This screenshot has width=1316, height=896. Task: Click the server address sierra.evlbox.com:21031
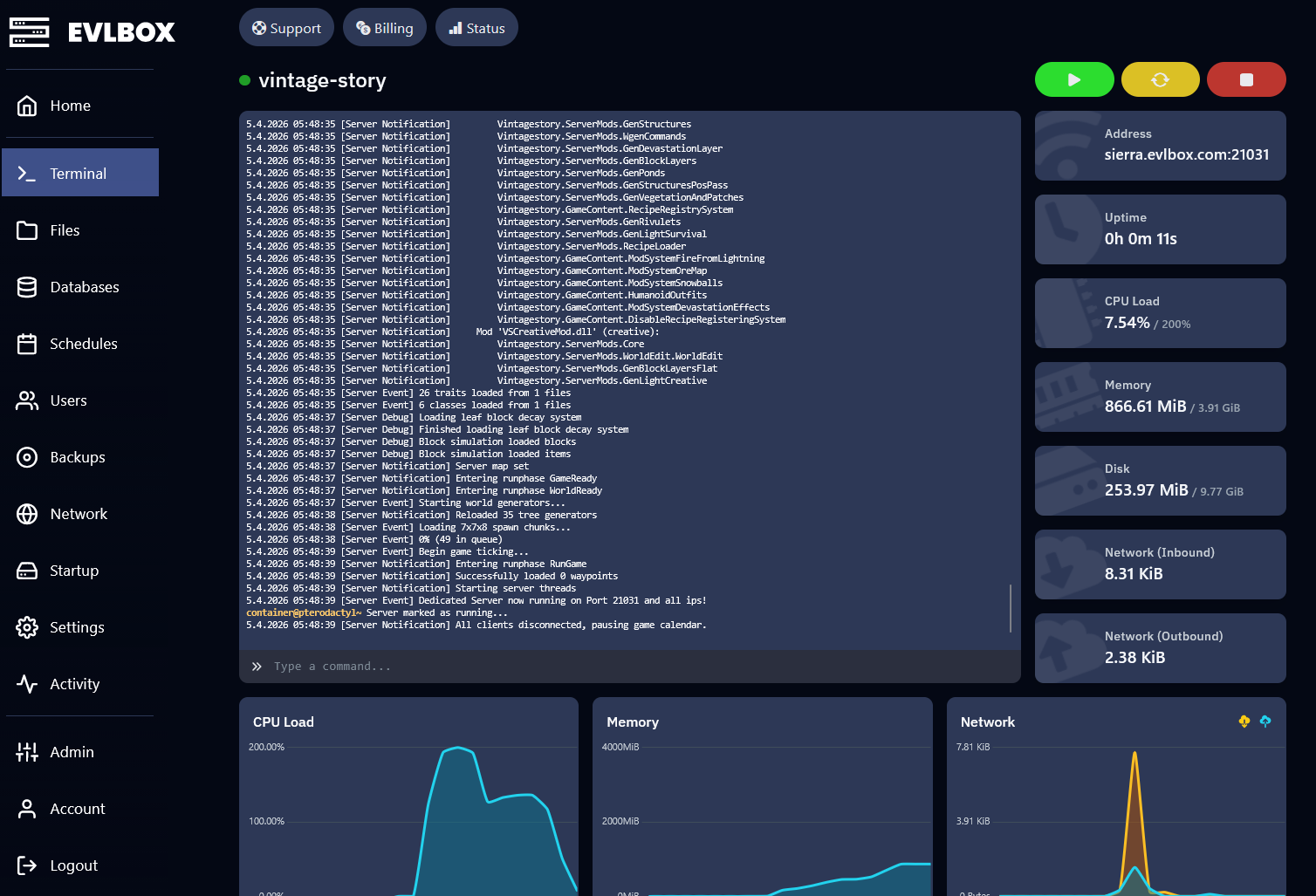1186,154
